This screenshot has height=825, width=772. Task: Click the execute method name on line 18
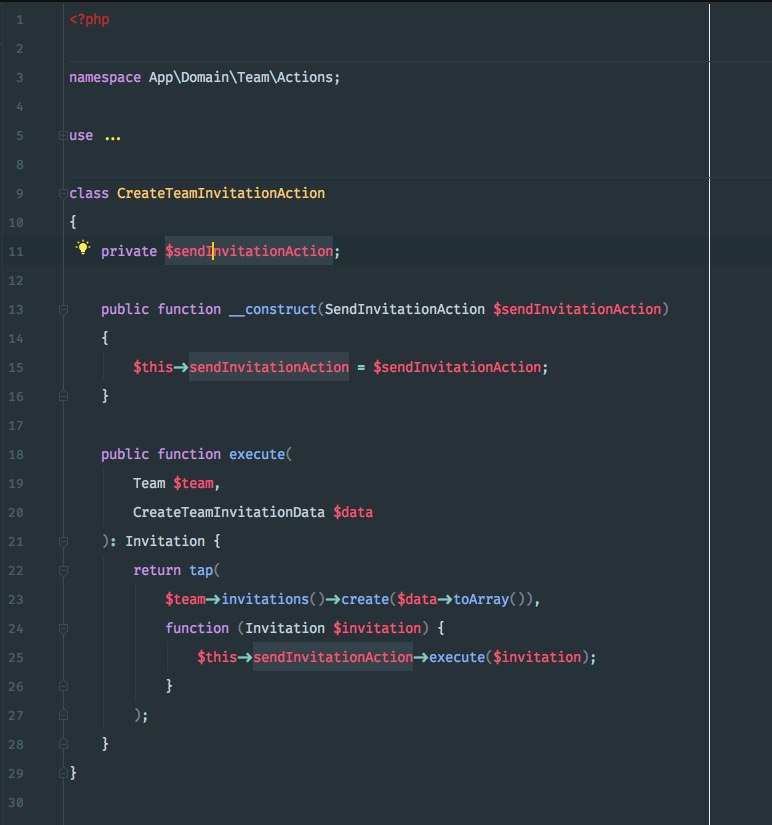tap(257, 454)
